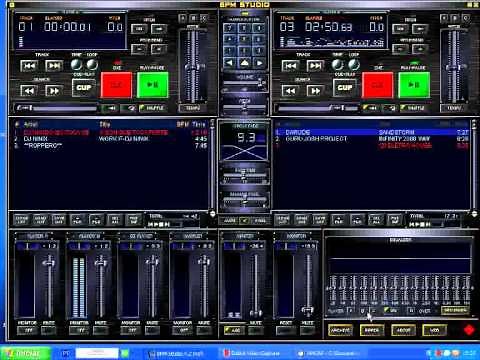Click the sample player eject triangle
This screenshot has width=480, height=360.
point(244,63)
